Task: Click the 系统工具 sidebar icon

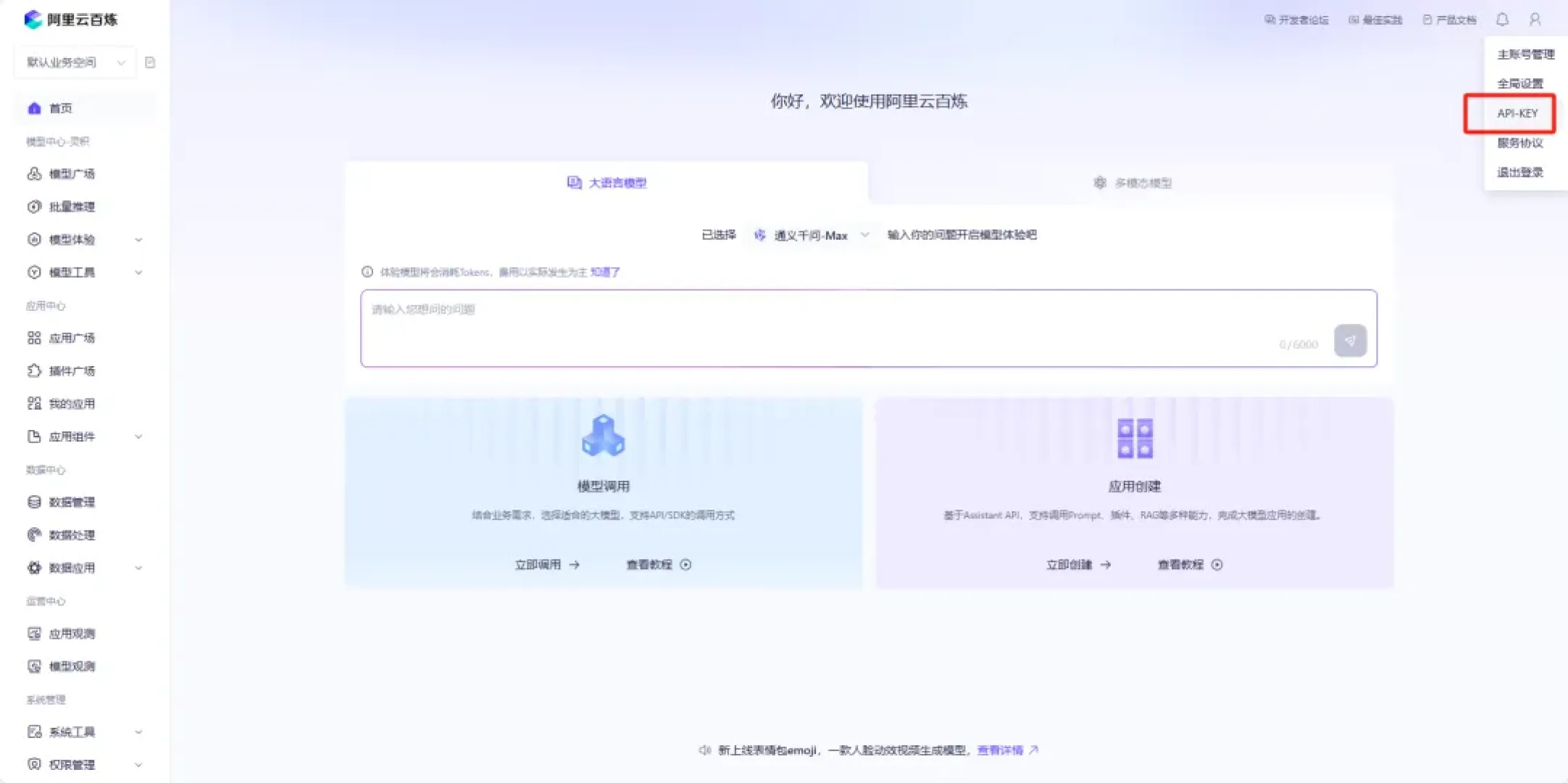Action: coord(34,732)
